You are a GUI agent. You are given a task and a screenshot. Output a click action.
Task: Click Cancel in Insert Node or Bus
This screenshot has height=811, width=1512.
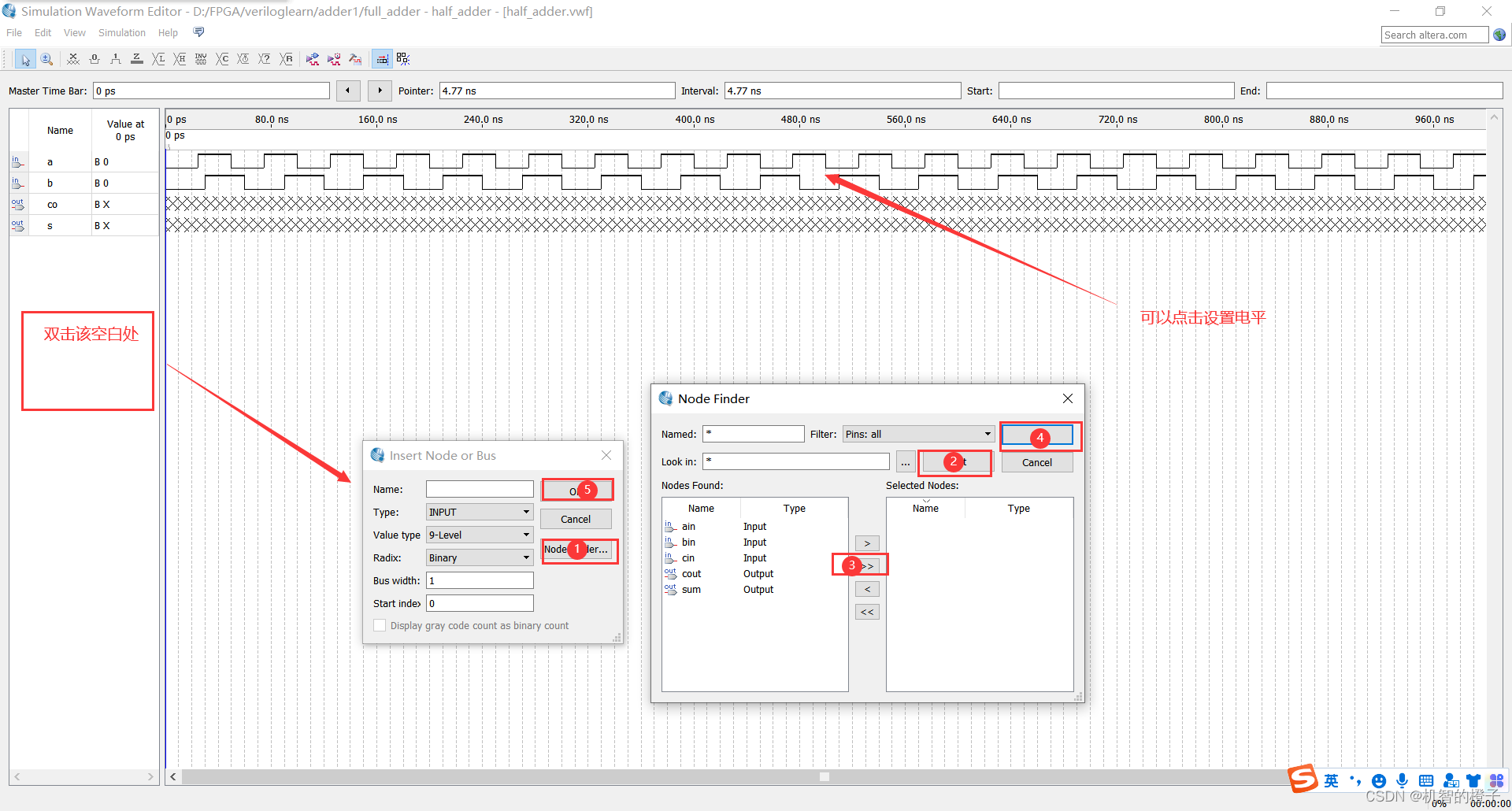tap(576, 519)
